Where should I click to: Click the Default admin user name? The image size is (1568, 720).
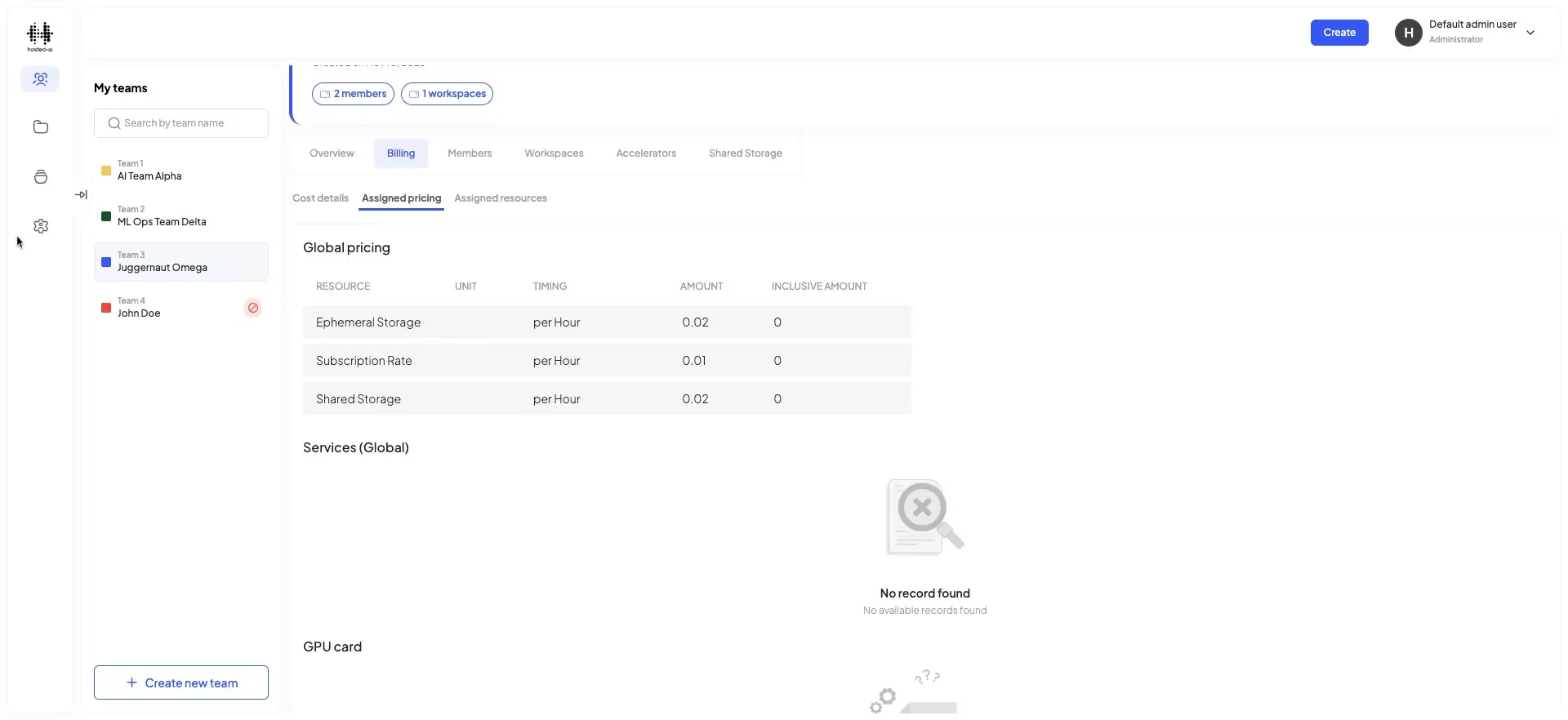tap(1472, 24)
